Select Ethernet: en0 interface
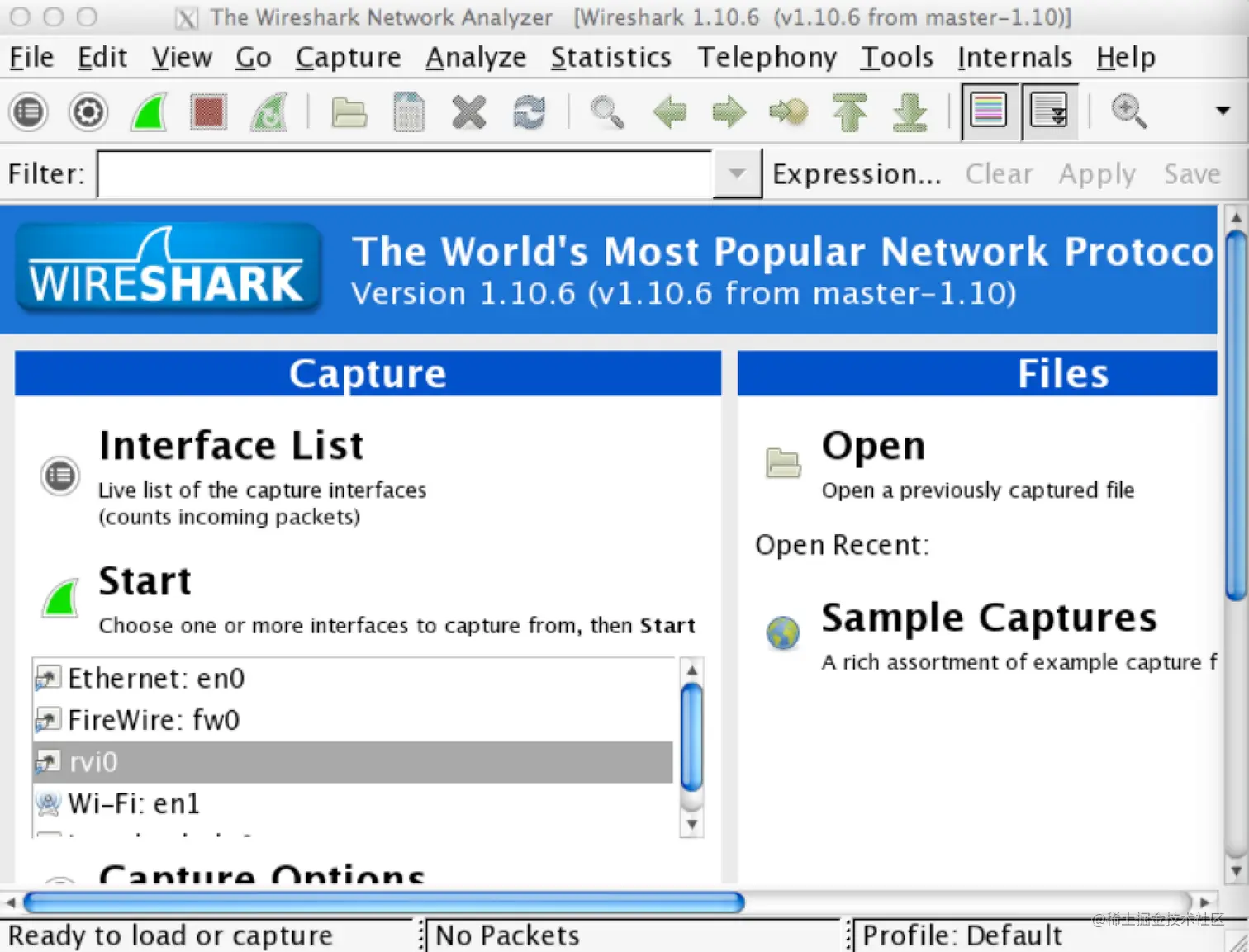This screenshot has width=1249, height=952. click(x=353, y=679)
